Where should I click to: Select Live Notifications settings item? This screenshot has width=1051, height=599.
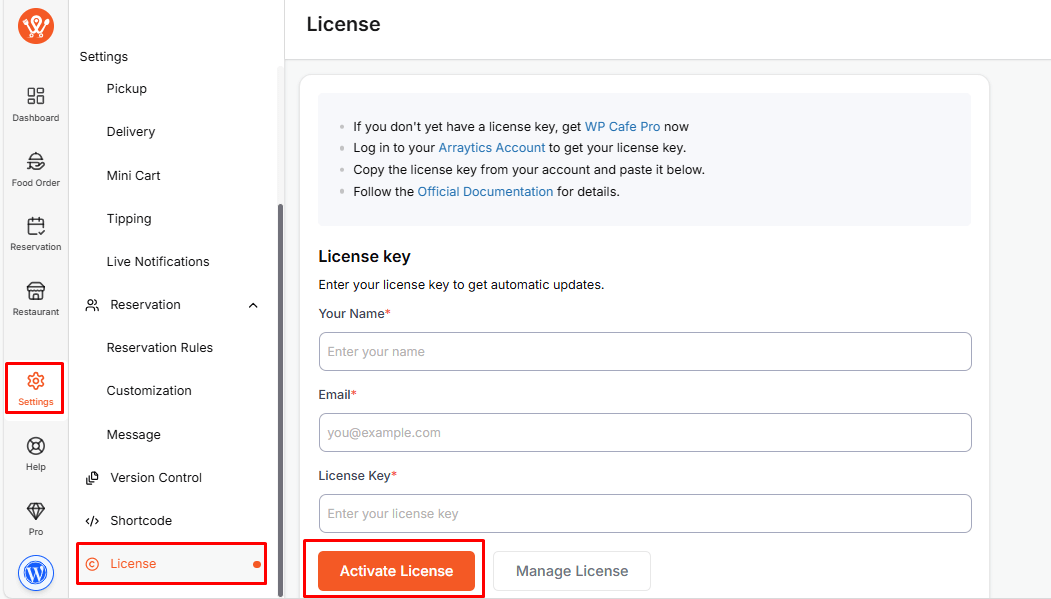tap(158, 262)
